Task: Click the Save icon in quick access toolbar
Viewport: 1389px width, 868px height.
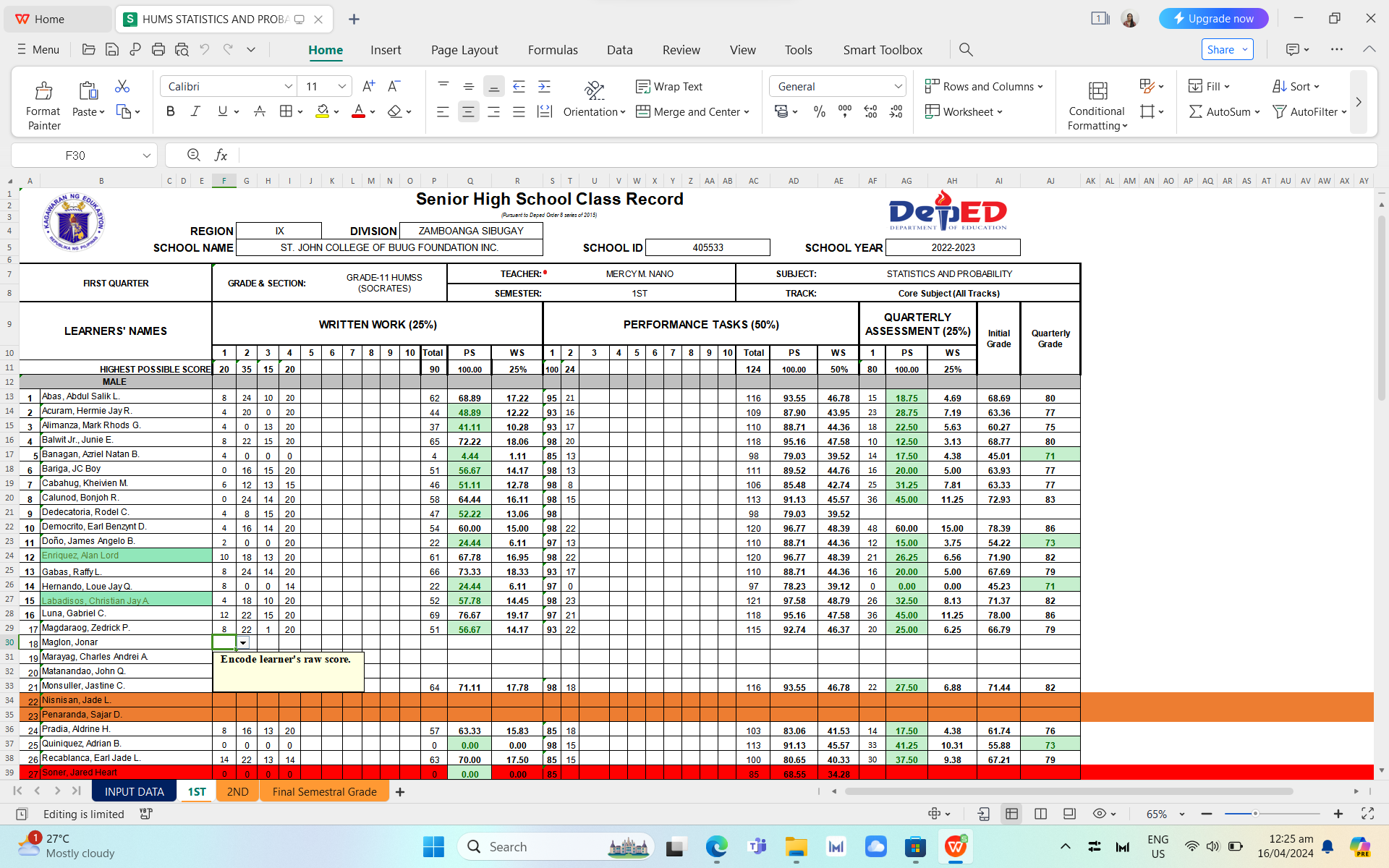Action: click(x=112, y=49)
